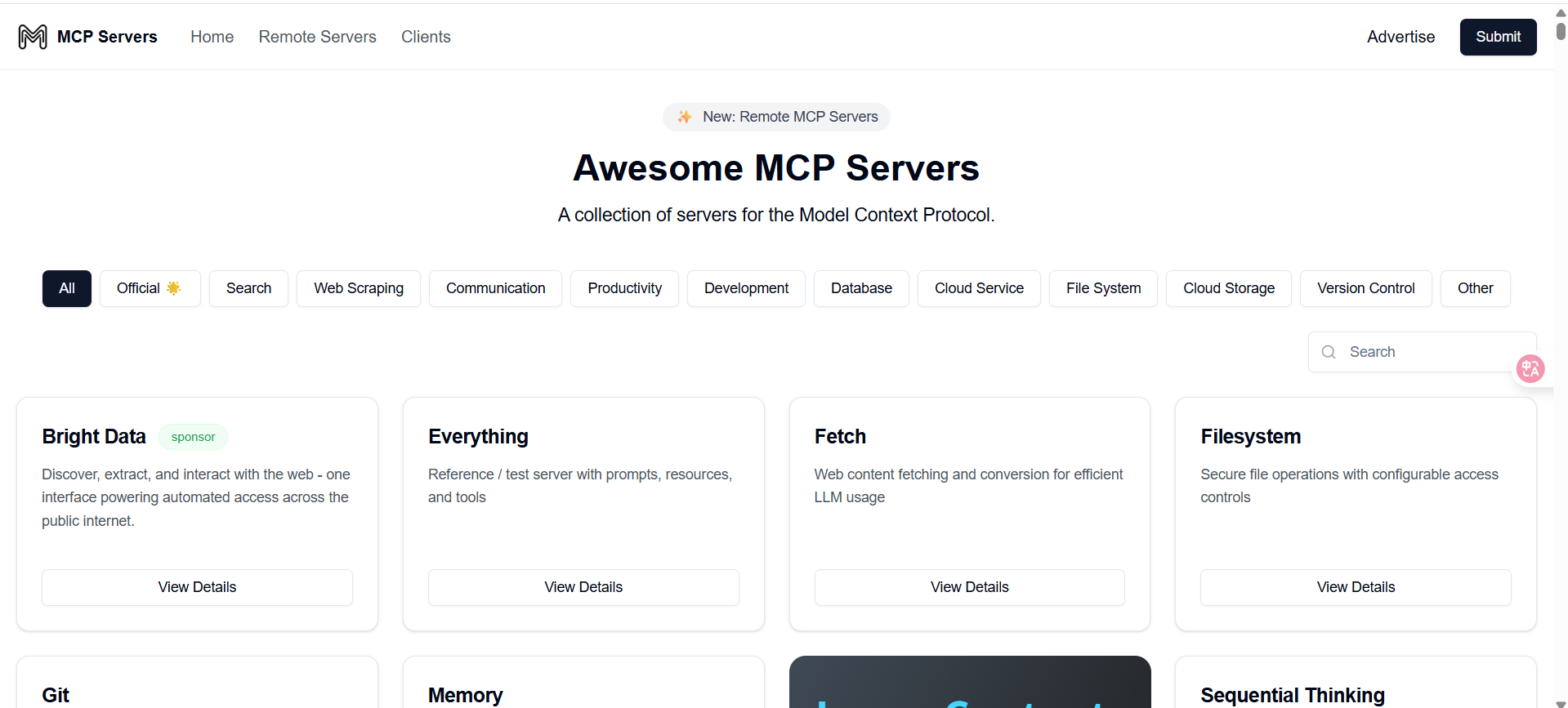1568x708 pixels.
Task: Open the Clients nav link
Action: pyautogui.click(x=426, y=37)
